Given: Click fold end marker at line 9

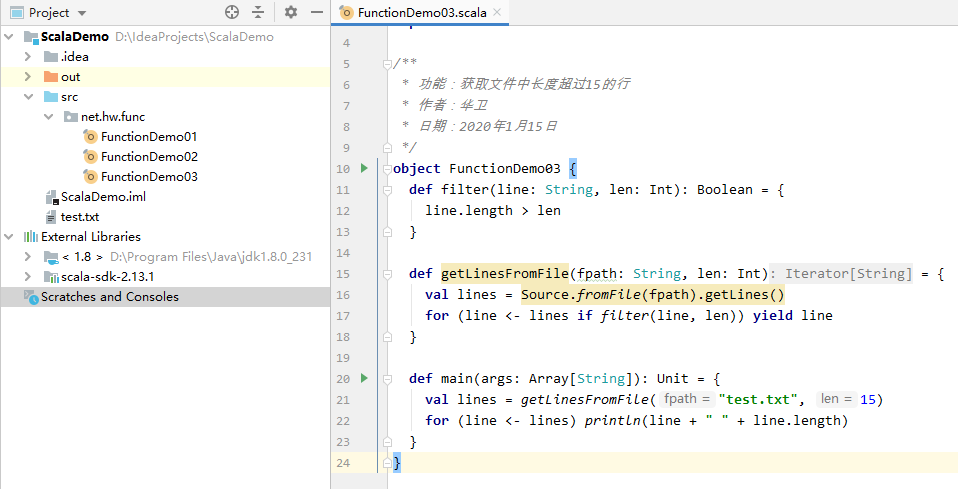Looking at the screenshot, I should (387, 147).
